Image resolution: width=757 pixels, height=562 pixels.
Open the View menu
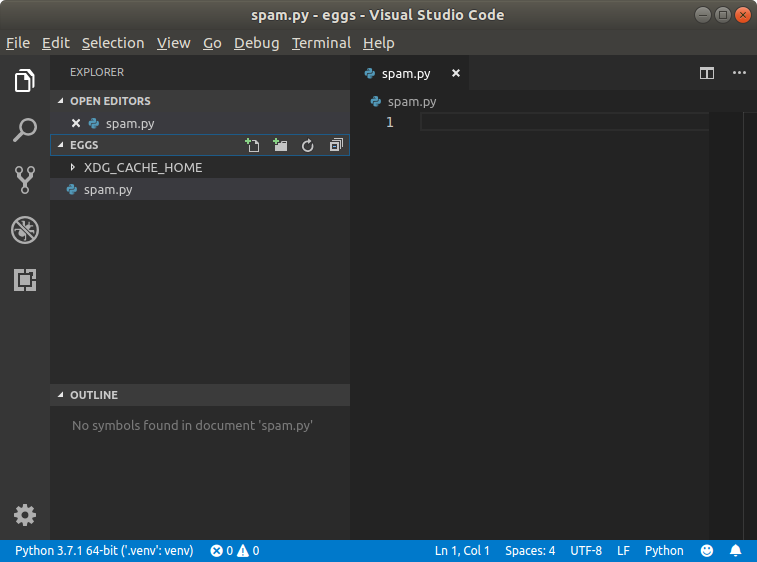tap(173, 43)
